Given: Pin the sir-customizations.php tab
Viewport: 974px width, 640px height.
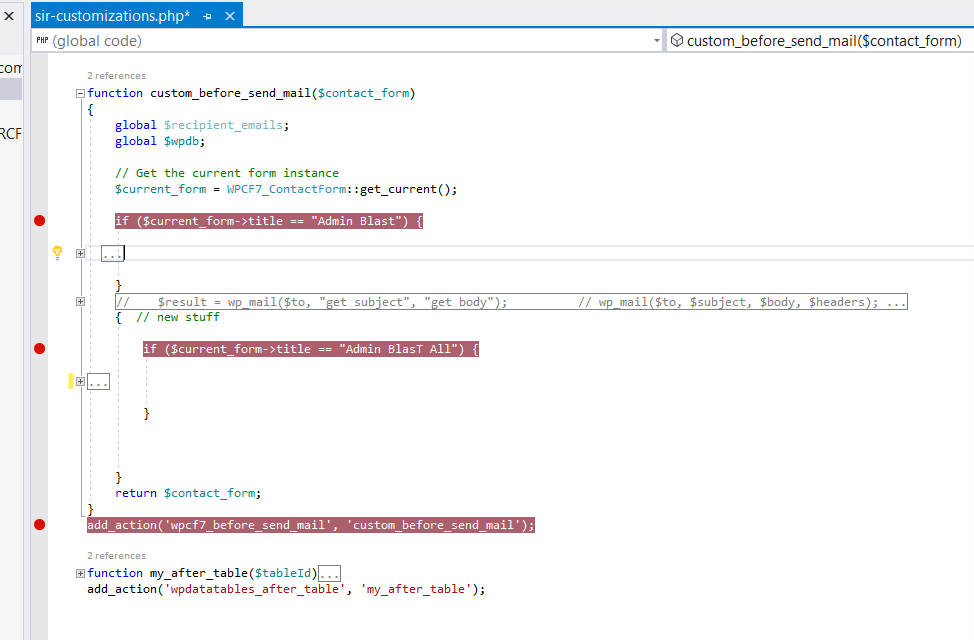Looking at the screenshot, I should (x=207, y=16).
